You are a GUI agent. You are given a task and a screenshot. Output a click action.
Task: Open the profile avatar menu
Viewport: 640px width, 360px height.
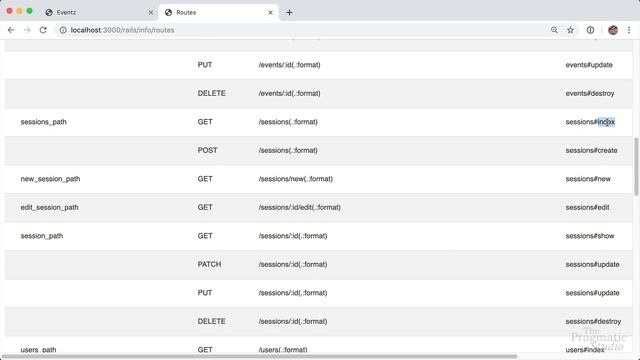coord(613,30)
